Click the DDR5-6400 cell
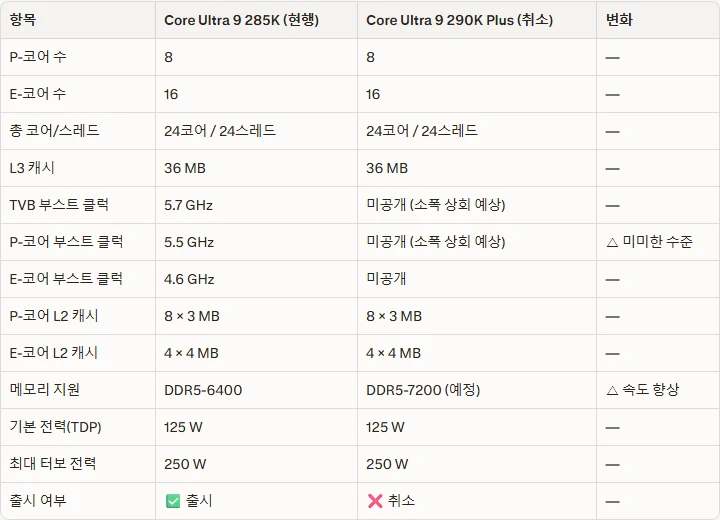 (x=203, y=390)
